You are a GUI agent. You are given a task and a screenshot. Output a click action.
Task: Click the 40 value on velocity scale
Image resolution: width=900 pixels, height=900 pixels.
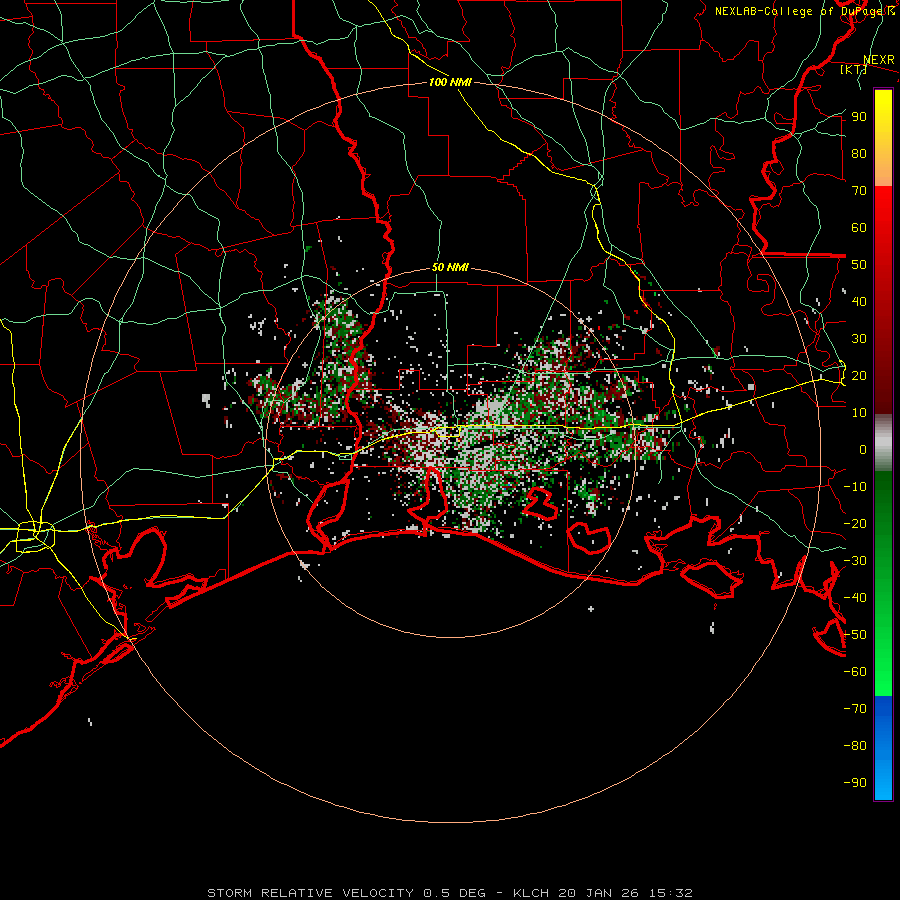(859, 302)
